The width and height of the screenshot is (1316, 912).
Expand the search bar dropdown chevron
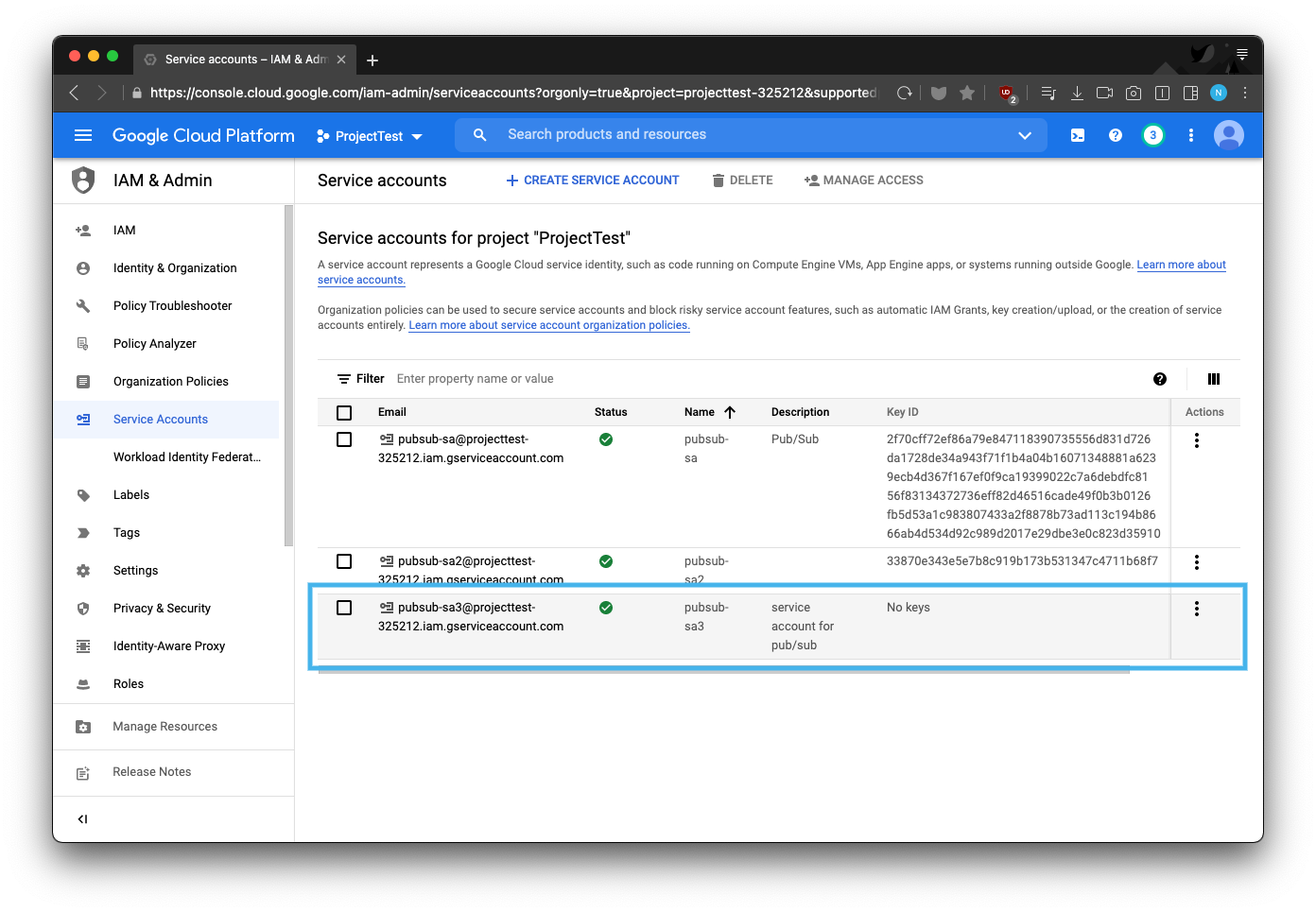(x=1025, y=135)
